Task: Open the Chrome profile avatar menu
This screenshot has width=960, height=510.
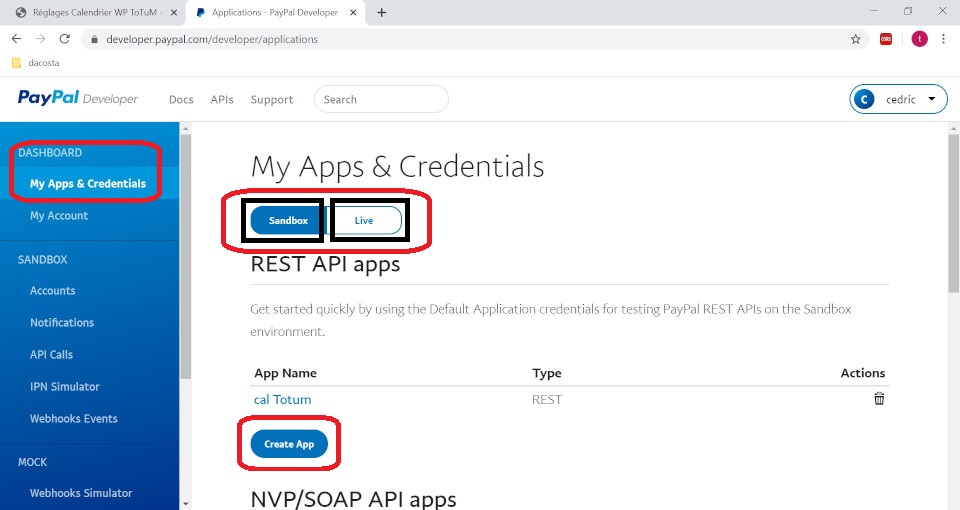Action: (x=918, y=39)
